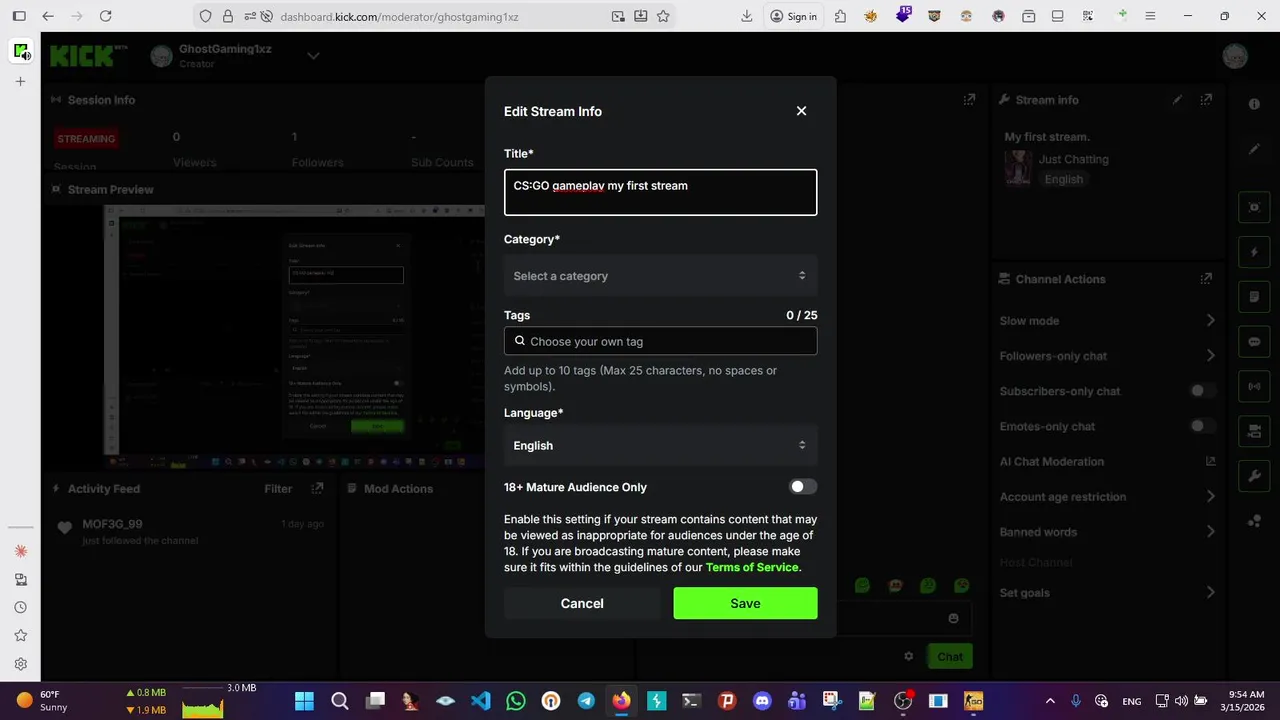
Task: Open the browser hamburger menu
Action: pos(1151,16)
